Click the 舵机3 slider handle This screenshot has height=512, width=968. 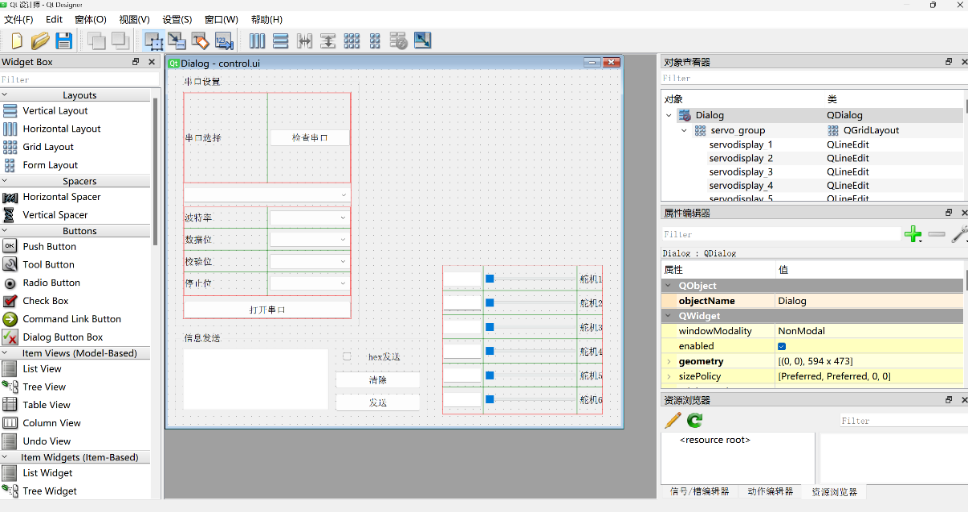pyautogui.click(x=490, y=327)
